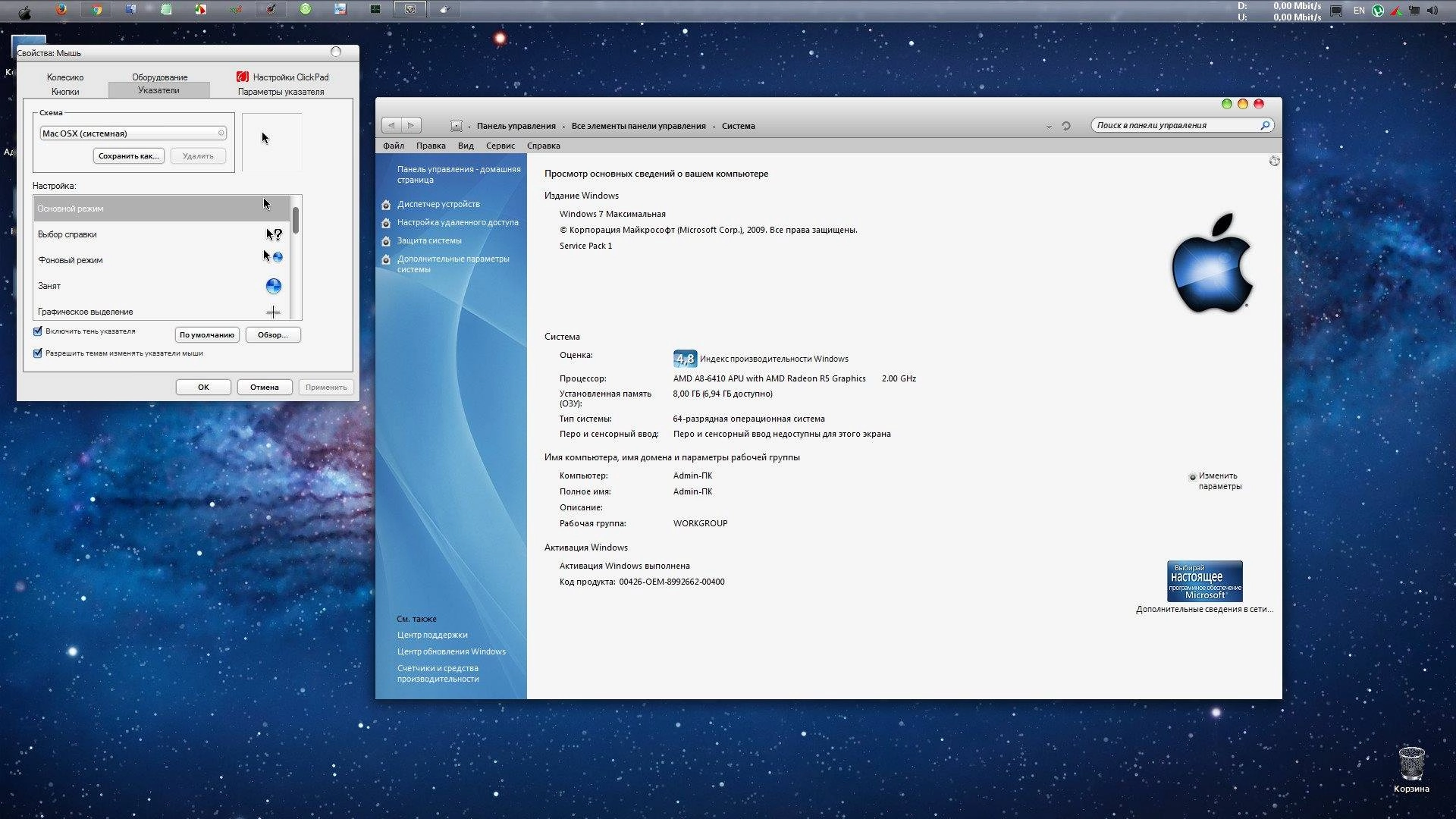
Task: Expand Панель управления breadcrumb arrow
Action: click(563, 127)
